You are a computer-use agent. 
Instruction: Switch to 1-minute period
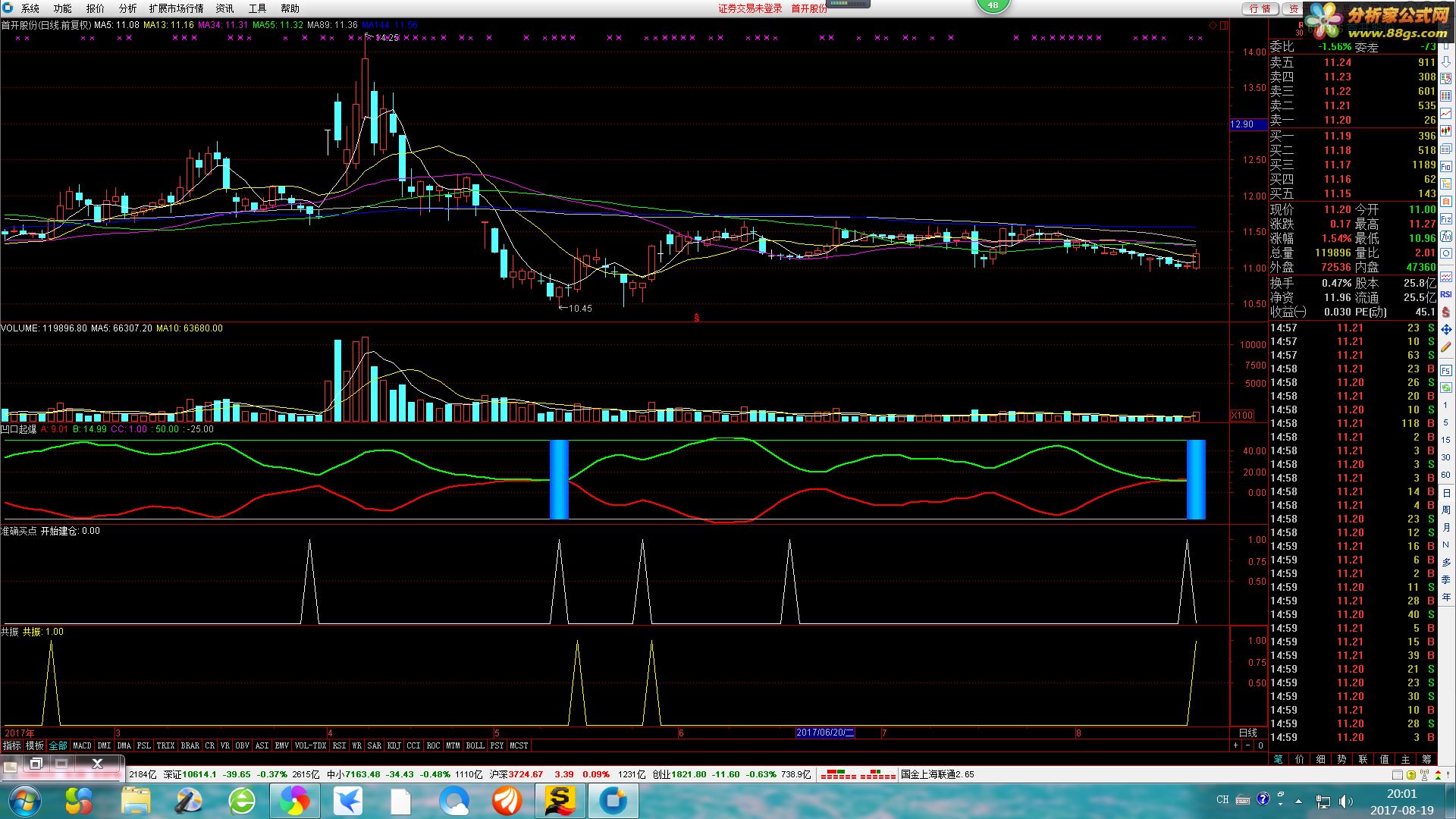tap(1446, 404)
